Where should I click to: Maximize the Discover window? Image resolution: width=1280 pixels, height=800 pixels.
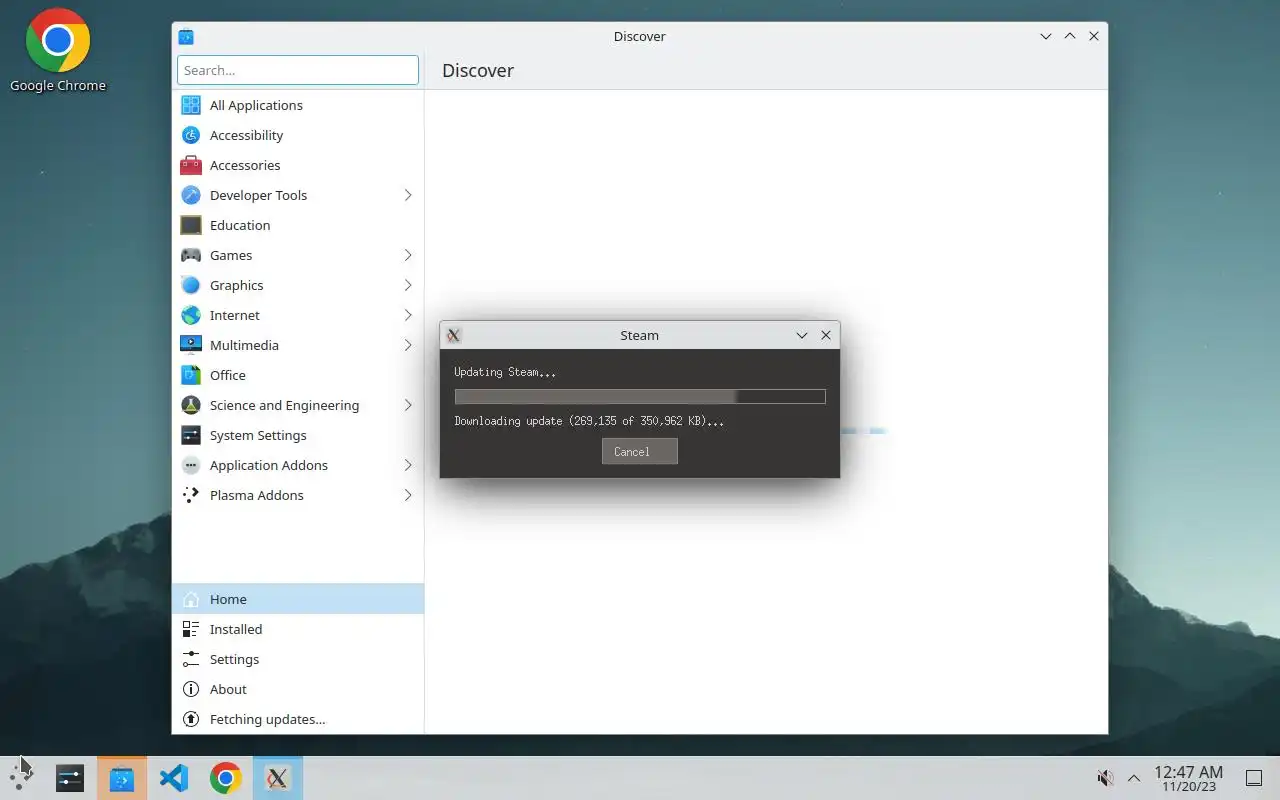[x=1070, y=36]
